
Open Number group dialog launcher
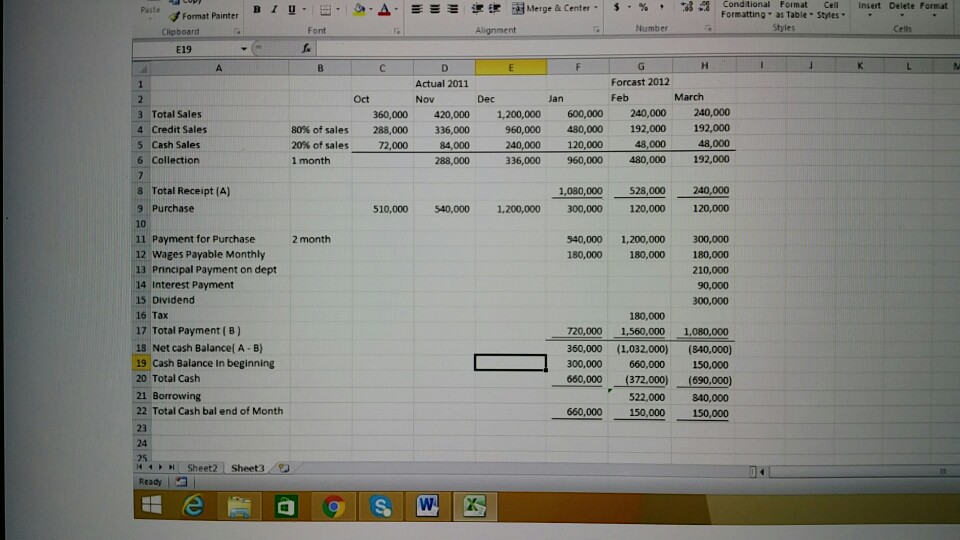(x=708, y=28)
